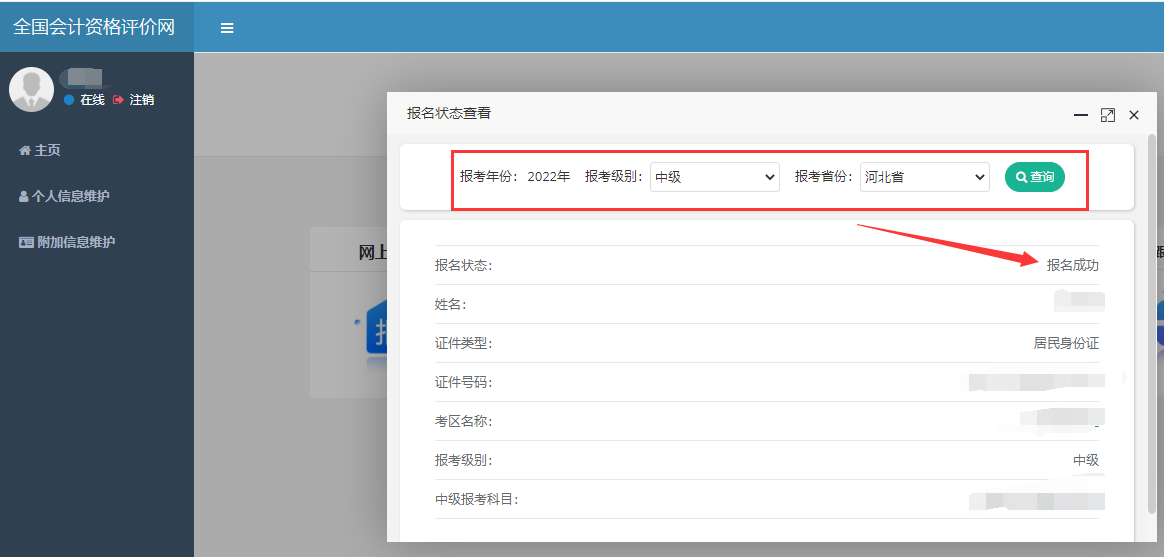
Task: Click the 报名状态查看 dialog title
Action: [x=448, y=113]
